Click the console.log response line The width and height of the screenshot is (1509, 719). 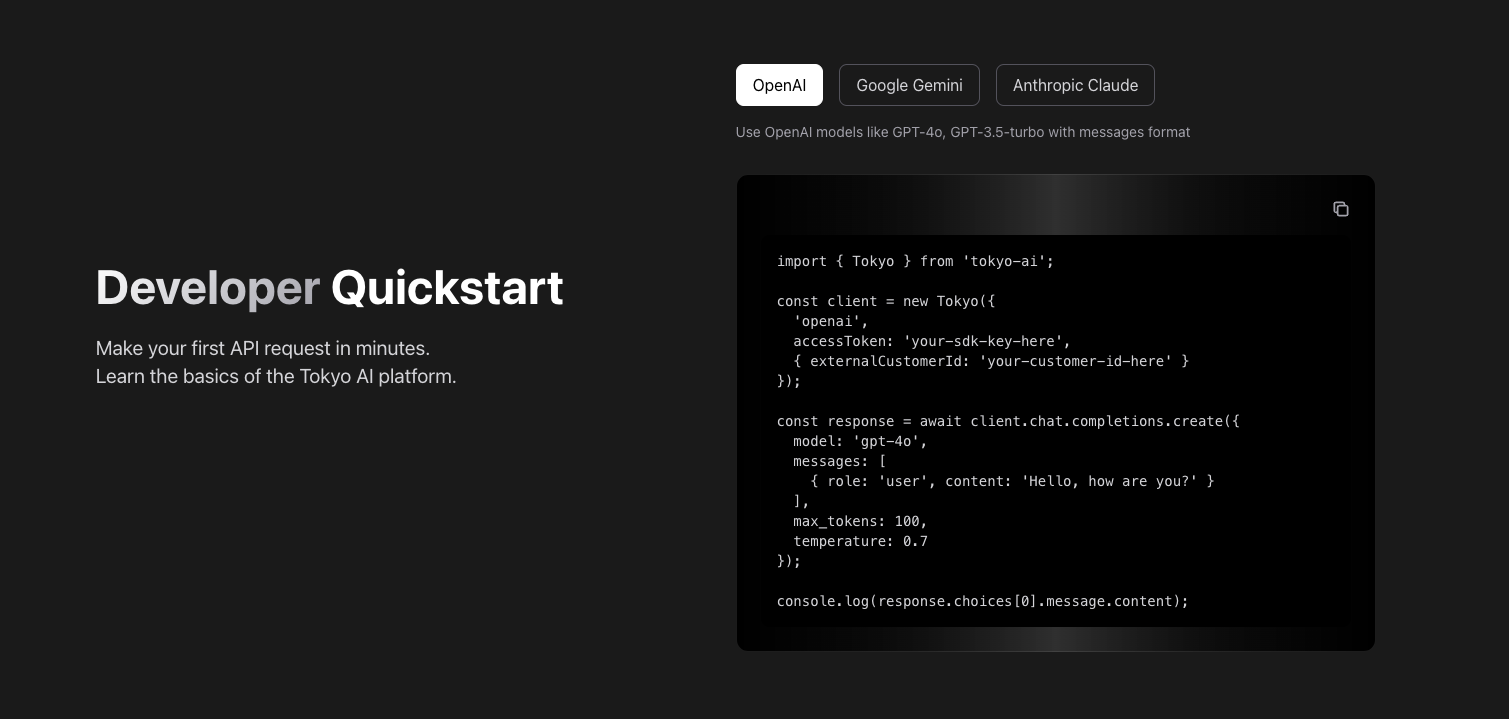982,601
